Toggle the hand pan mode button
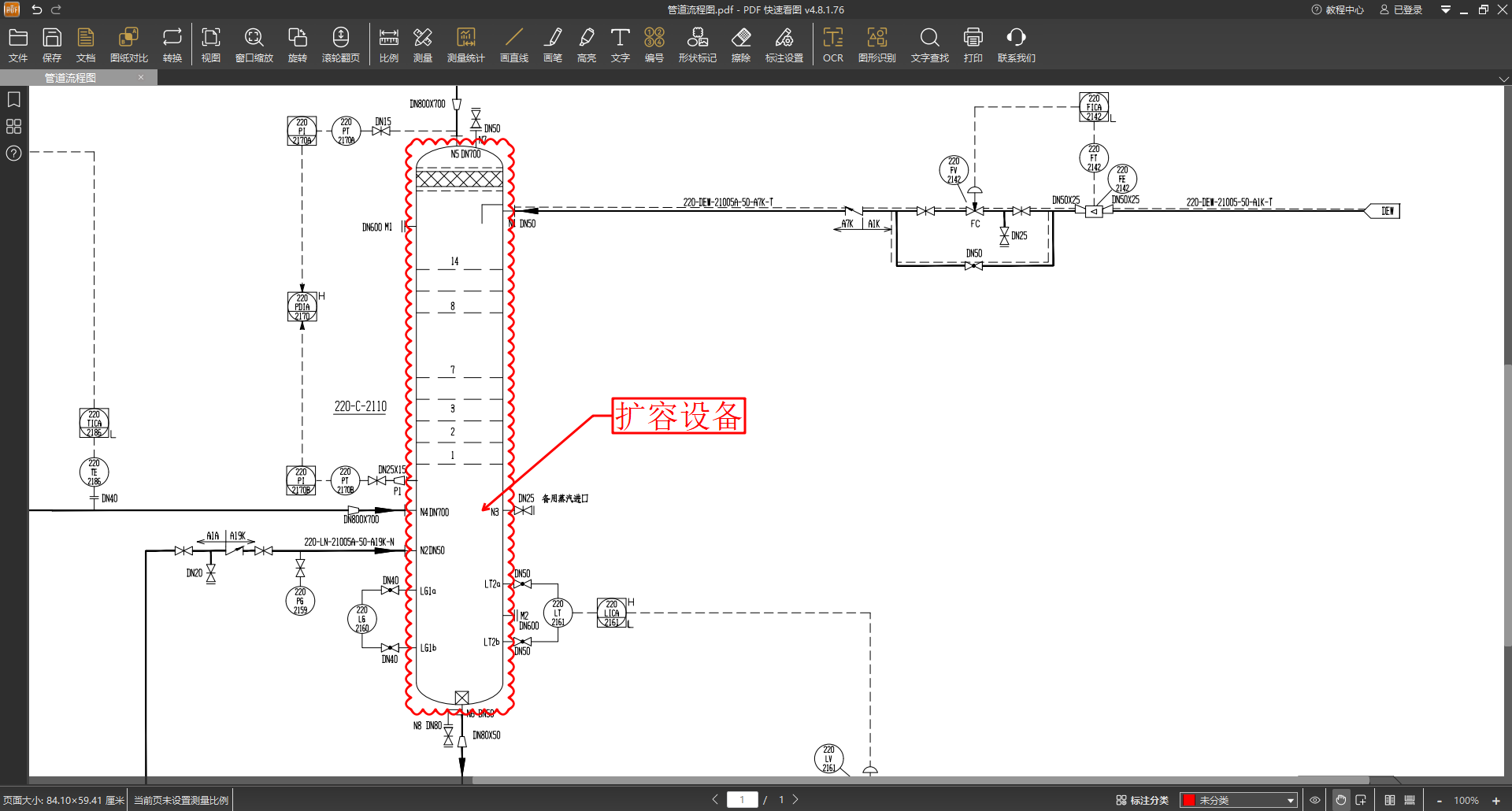 click(x=1340, y=800)
